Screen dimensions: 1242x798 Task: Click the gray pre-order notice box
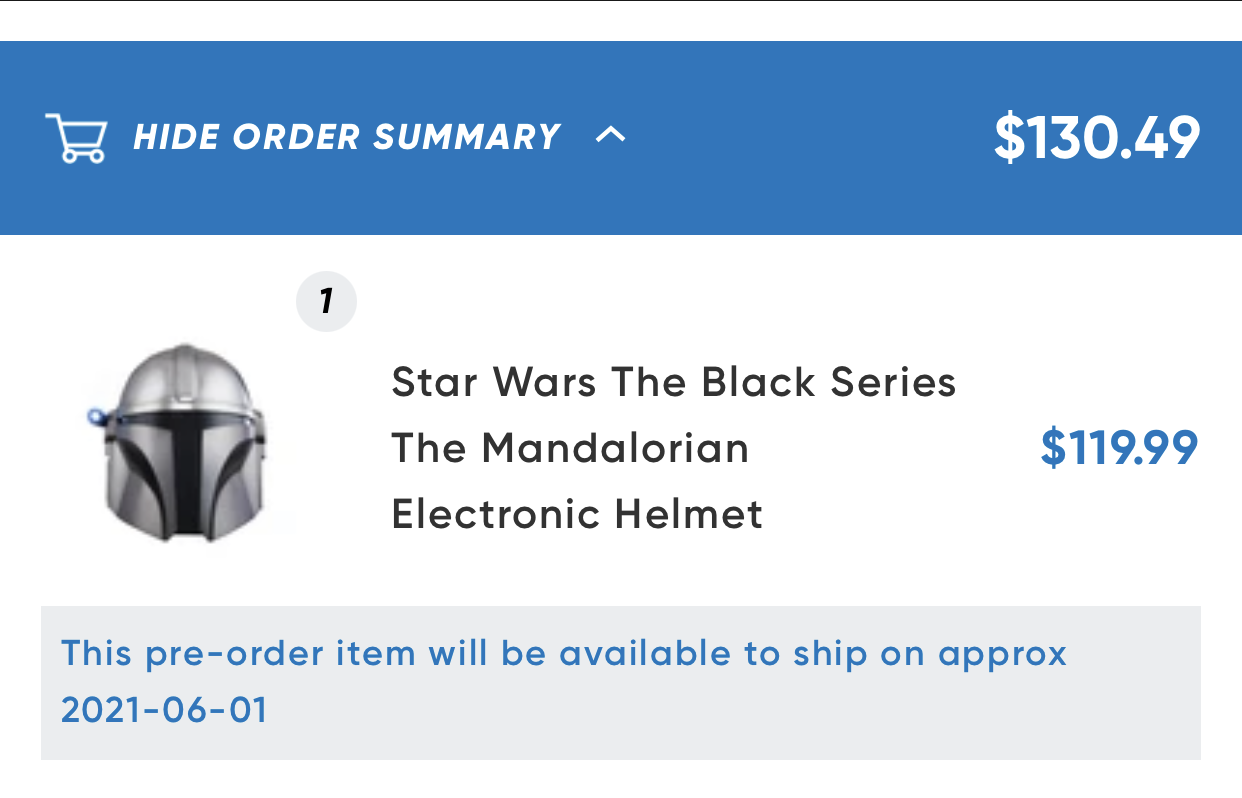[x=621, y=683]
